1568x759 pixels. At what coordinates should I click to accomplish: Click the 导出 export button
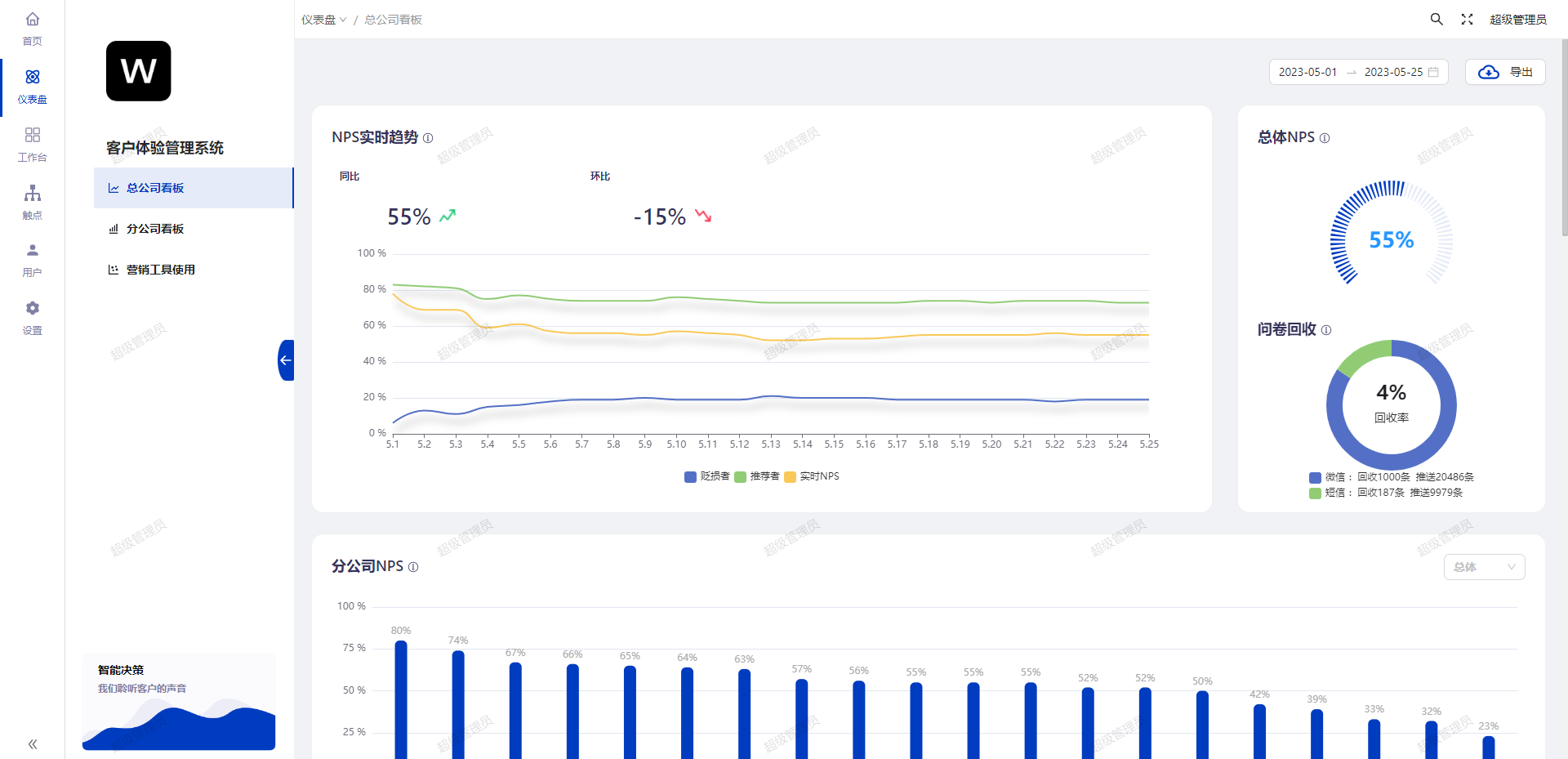tap(1505, 72)
